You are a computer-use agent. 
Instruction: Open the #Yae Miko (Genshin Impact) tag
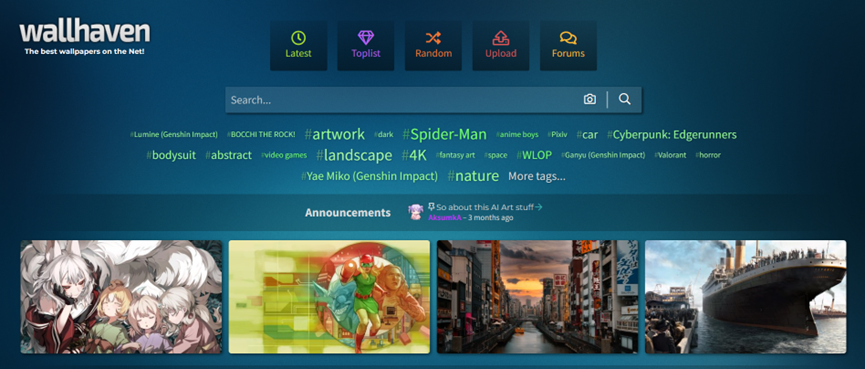[370, 177]
